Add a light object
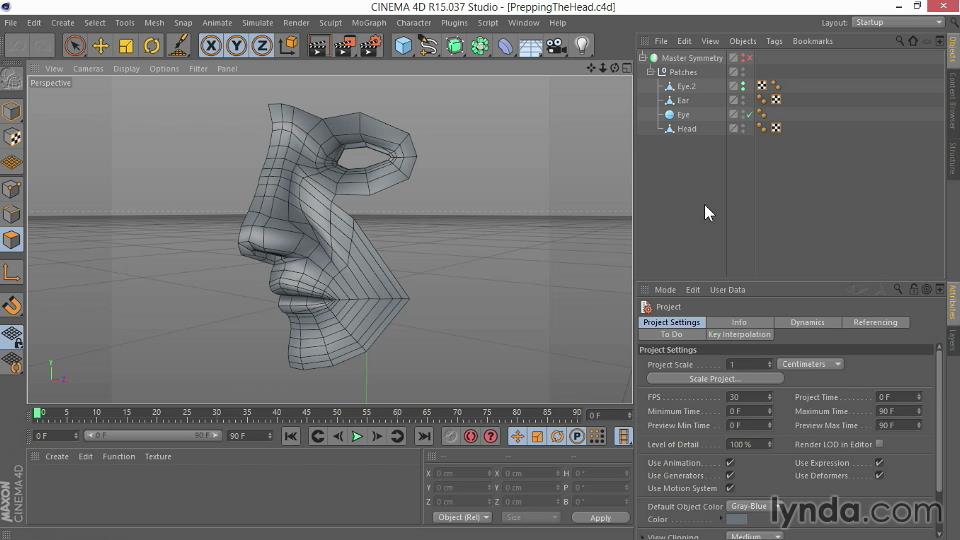 [582, 46]
